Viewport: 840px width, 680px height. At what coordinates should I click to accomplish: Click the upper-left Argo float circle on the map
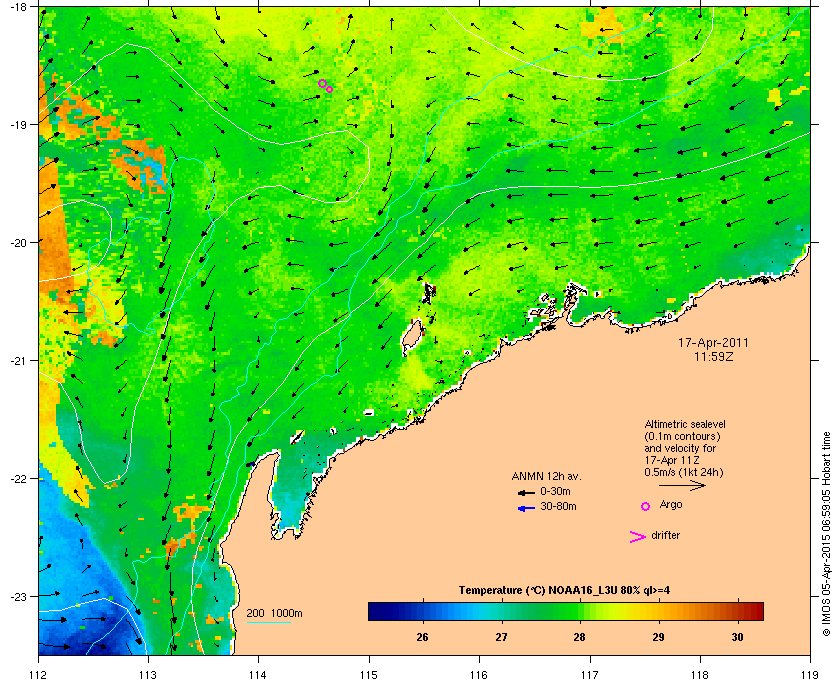point(322,83)
